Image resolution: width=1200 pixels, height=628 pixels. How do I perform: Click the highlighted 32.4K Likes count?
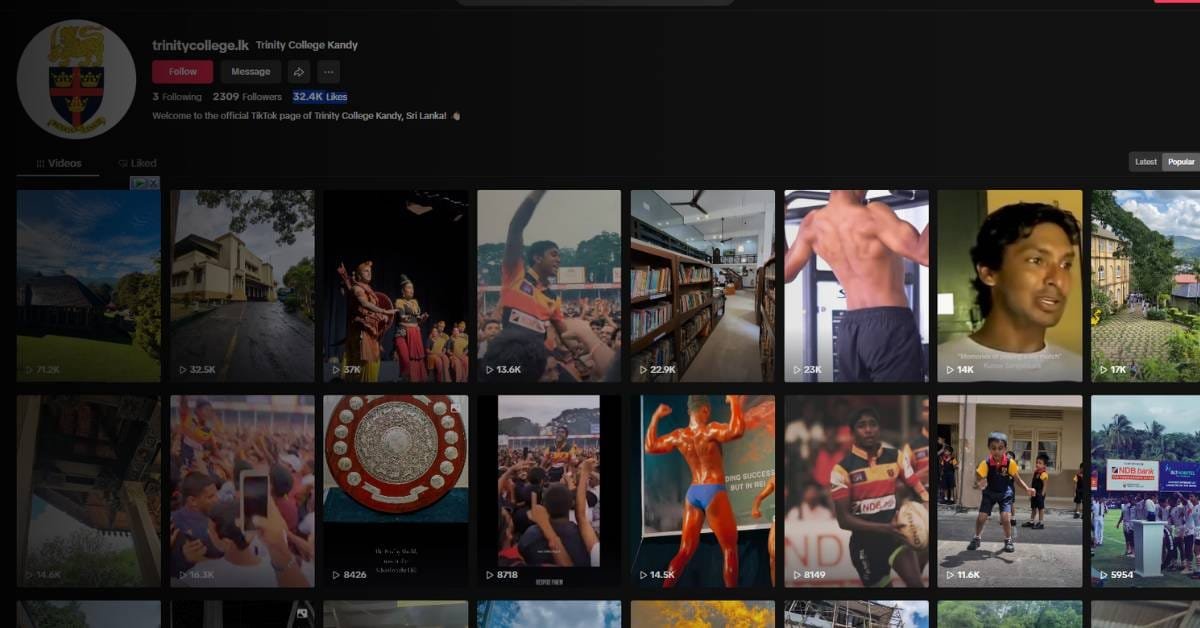pos(319,97)
